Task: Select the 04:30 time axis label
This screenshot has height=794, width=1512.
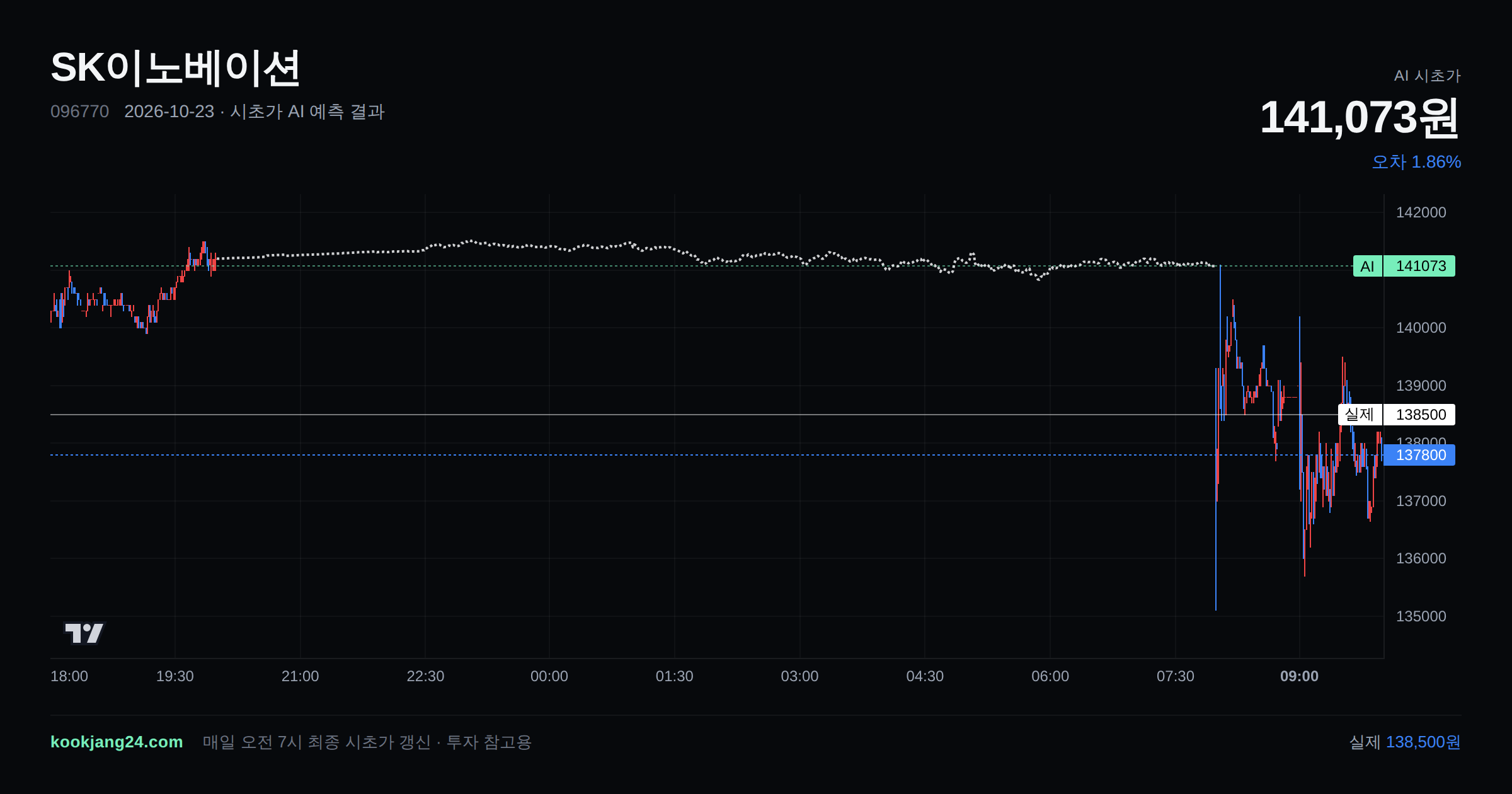Action: [925, 676]
